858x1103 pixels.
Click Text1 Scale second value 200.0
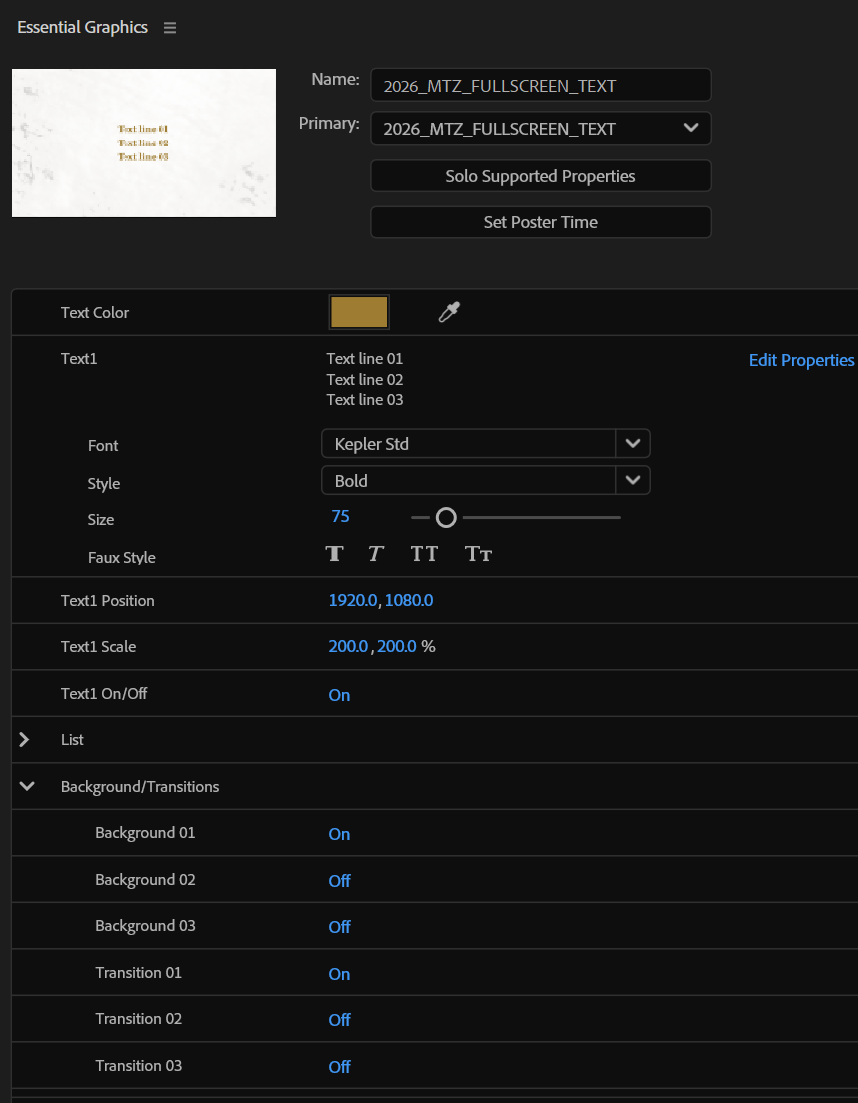(x=397, y=646)
